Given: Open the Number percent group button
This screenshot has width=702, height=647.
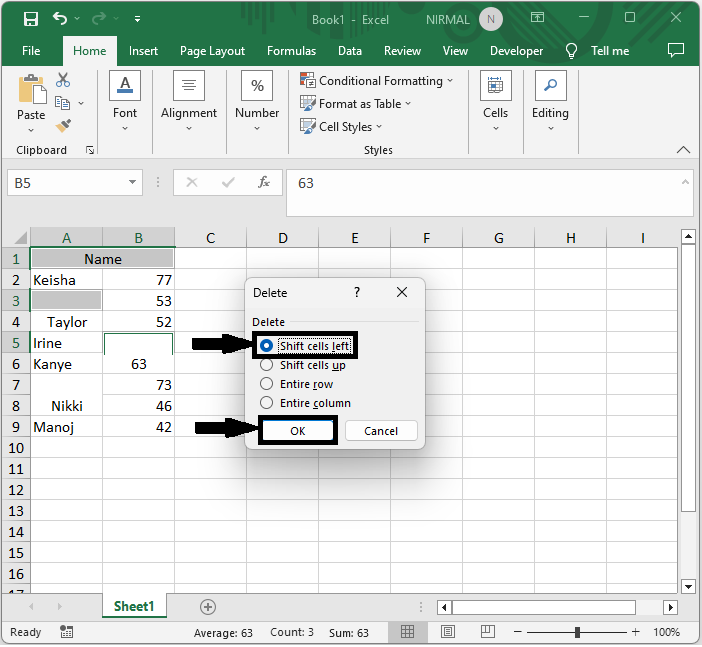Looking at the screenshot, I should [257, 101].
